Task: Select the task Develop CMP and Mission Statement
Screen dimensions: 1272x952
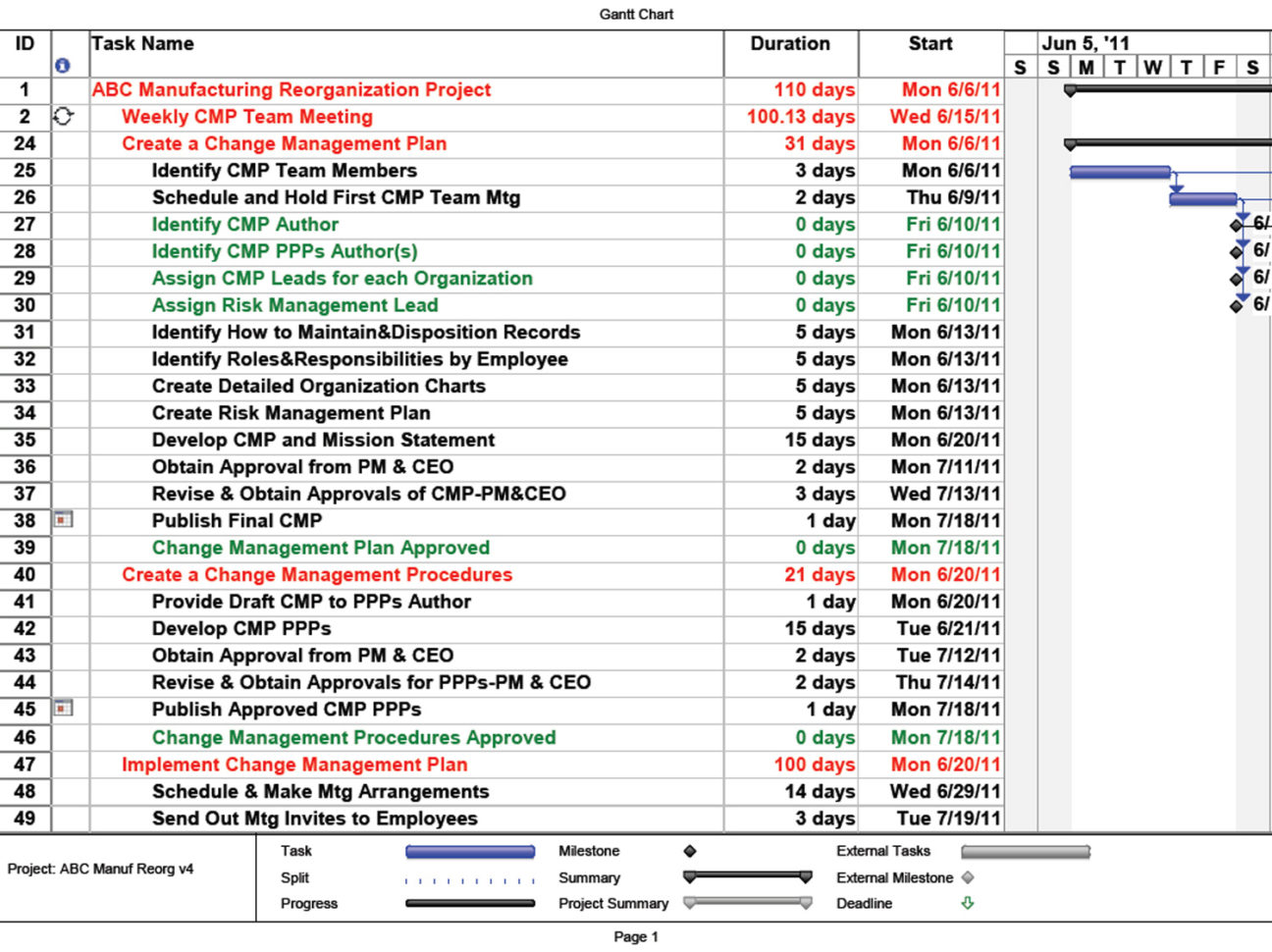Action: [323, 440]
